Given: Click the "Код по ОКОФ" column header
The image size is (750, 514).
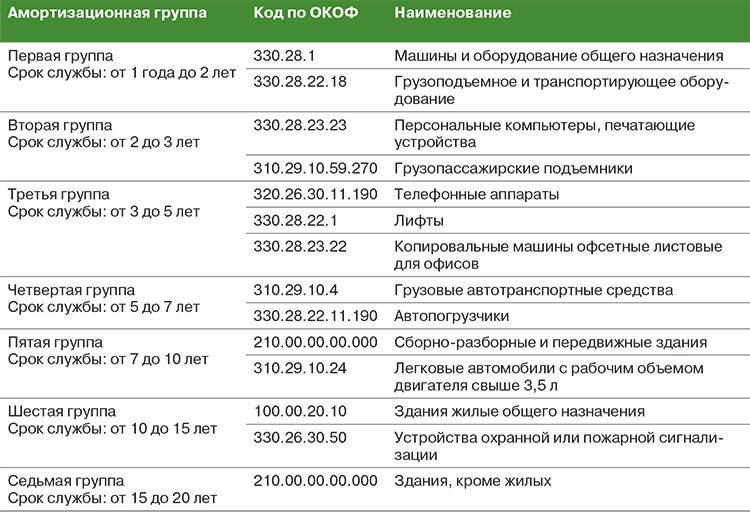Looking at the screenshot, I should point(306,12).
